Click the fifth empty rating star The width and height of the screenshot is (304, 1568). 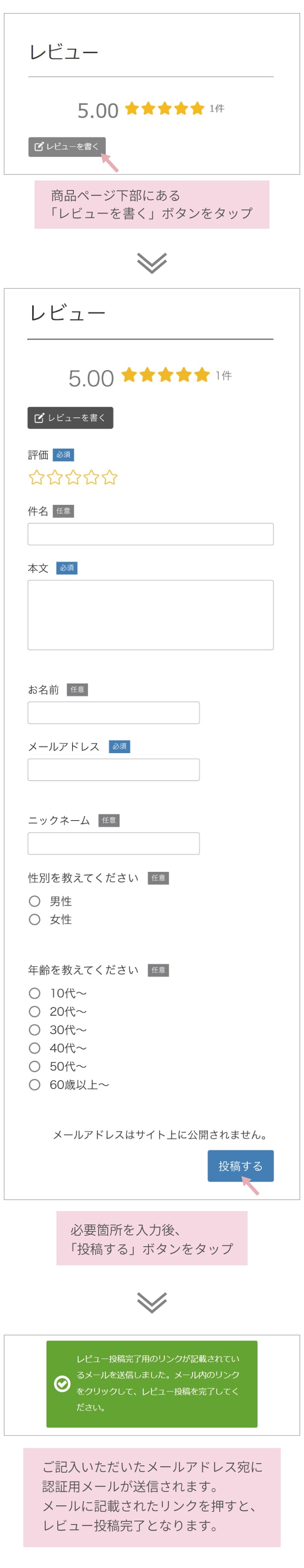(109, 477)
